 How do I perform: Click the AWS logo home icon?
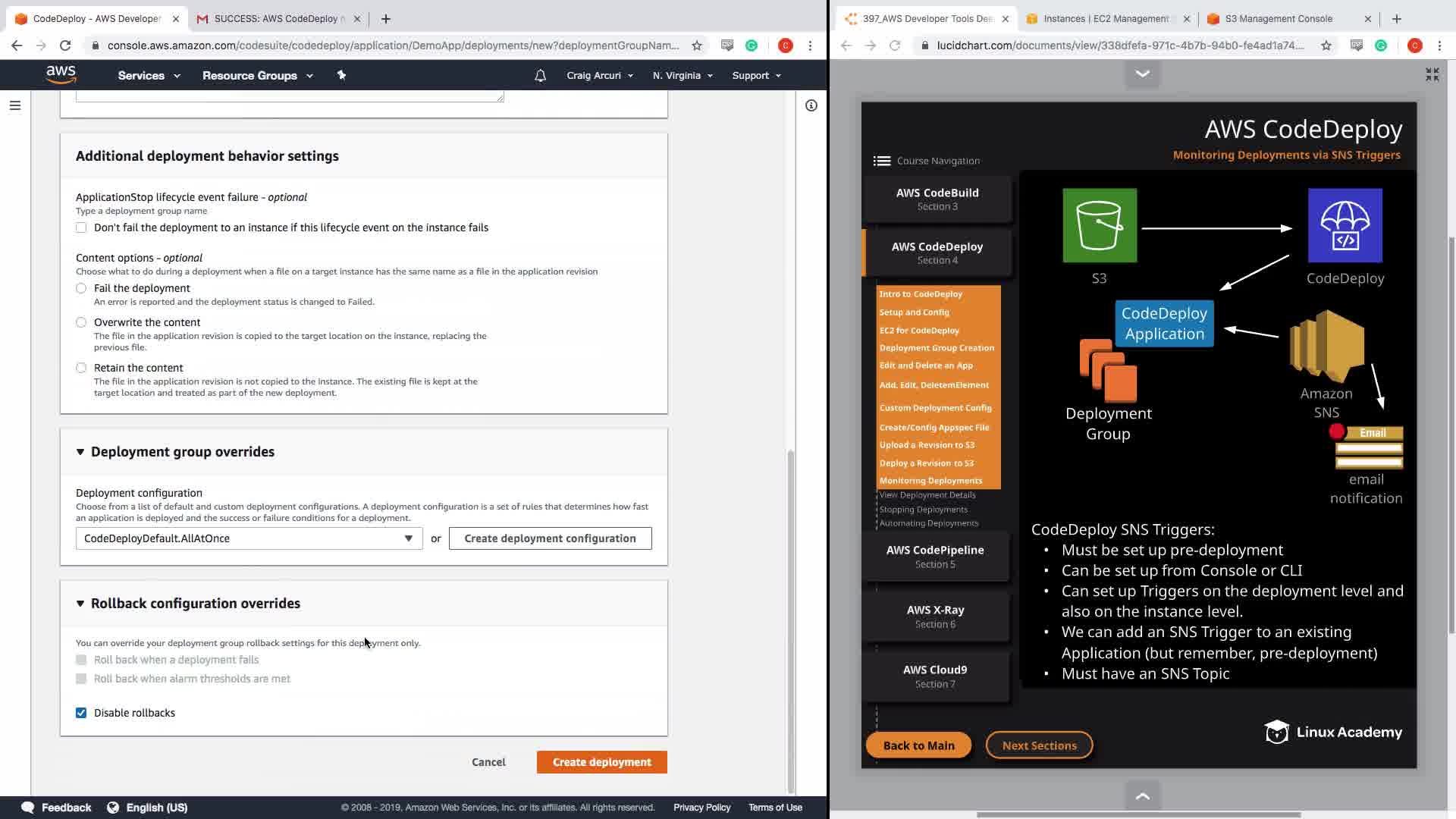coord(61,74)
